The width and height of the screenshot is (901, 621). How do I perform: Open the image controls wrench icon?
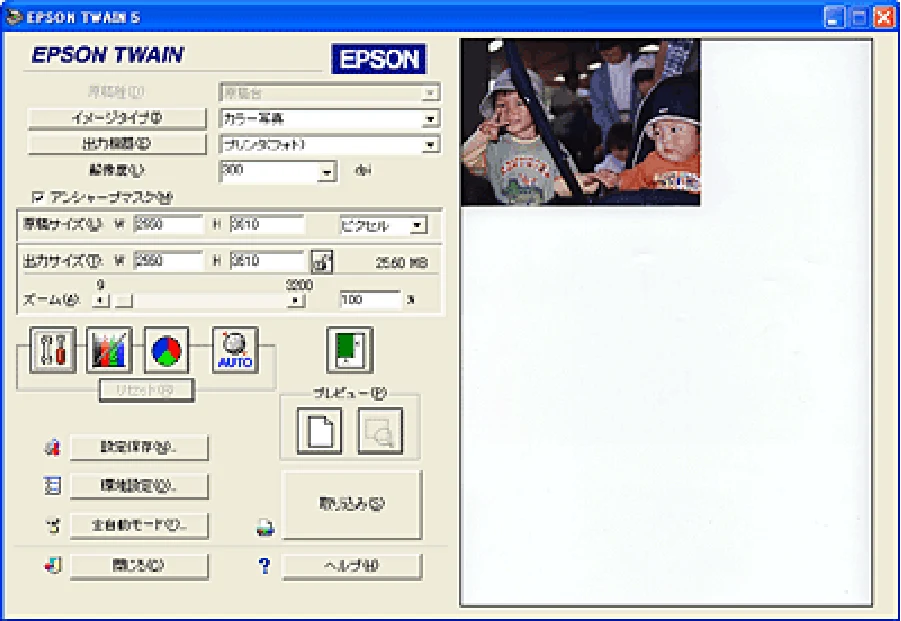[x=52, y=350]
